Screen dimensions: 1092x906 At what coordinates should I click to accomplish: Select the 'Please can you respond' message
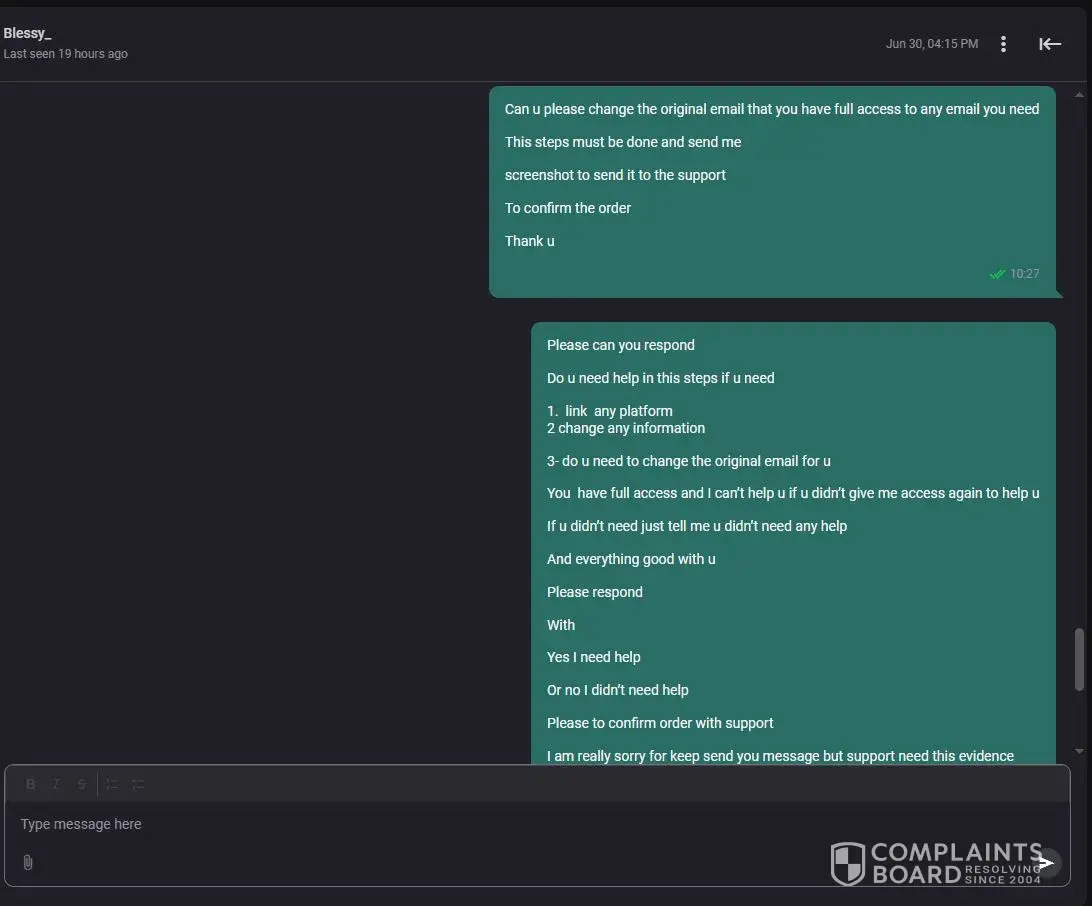(x=620, y=345)
